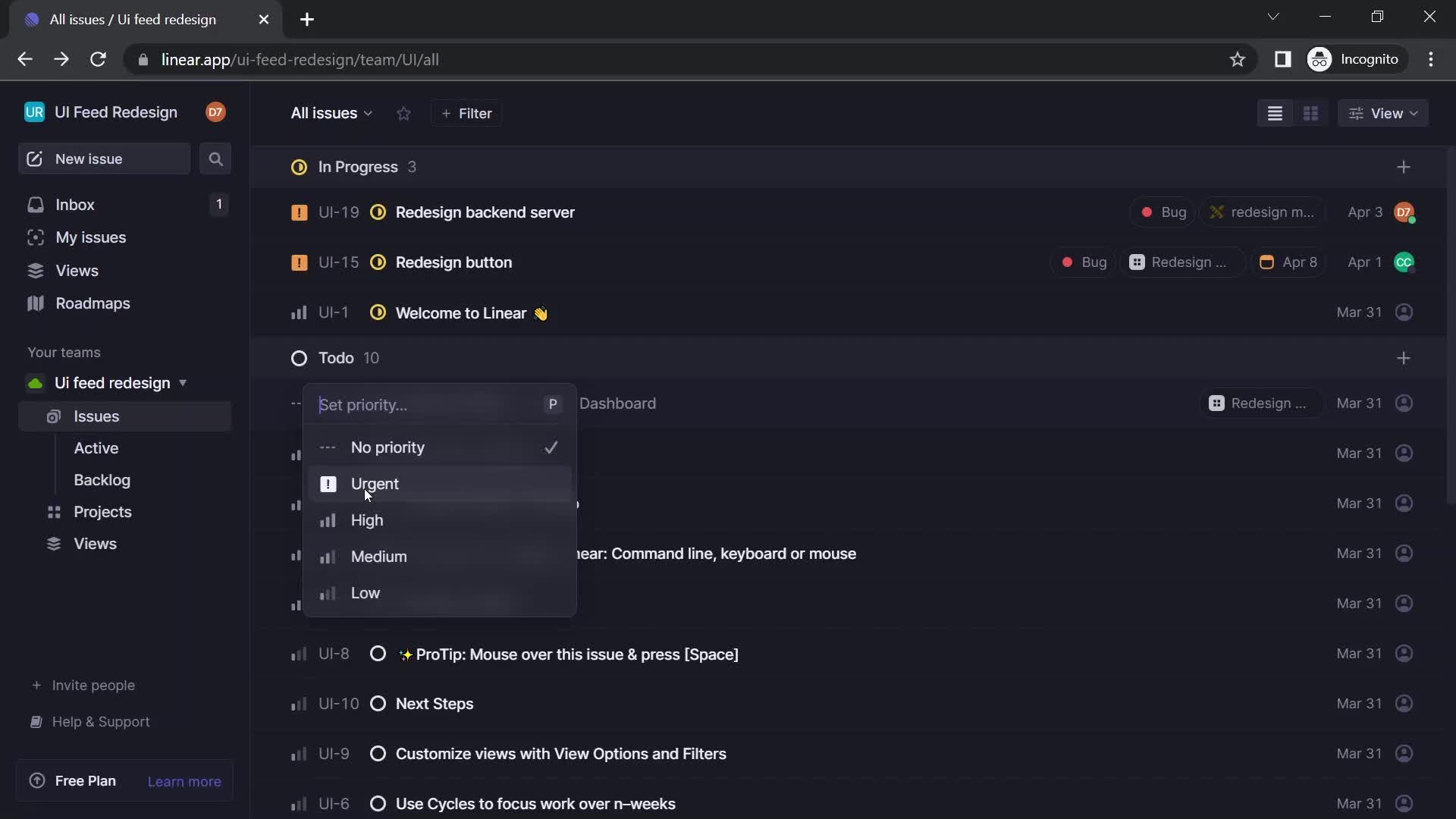Click the search icon in sidebar
Image resolution: width=1456 pixels, height=819 pixels.
215,158
